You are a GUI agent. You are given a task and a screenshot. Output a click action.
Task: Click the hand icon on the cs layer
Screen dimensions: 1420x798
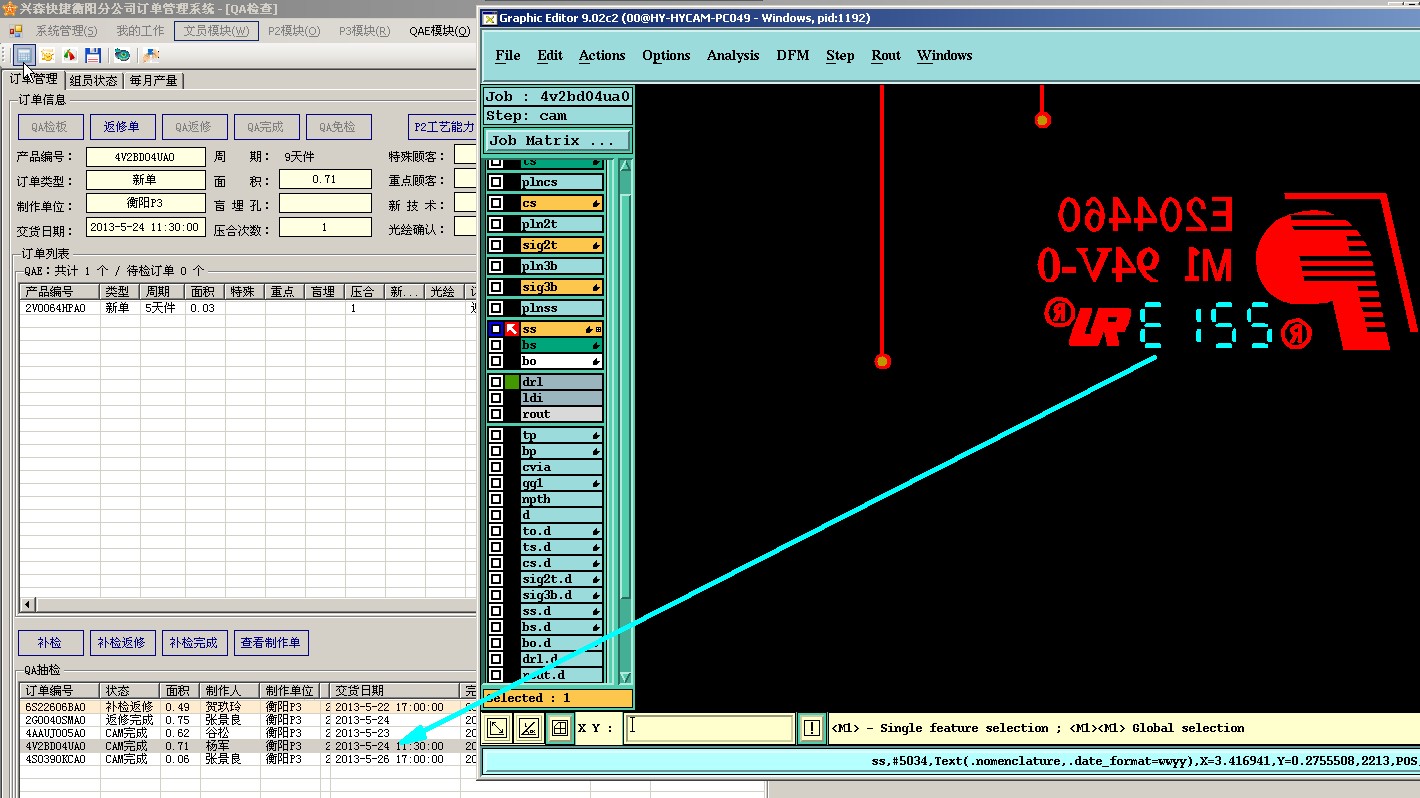[x=596, y=203]
